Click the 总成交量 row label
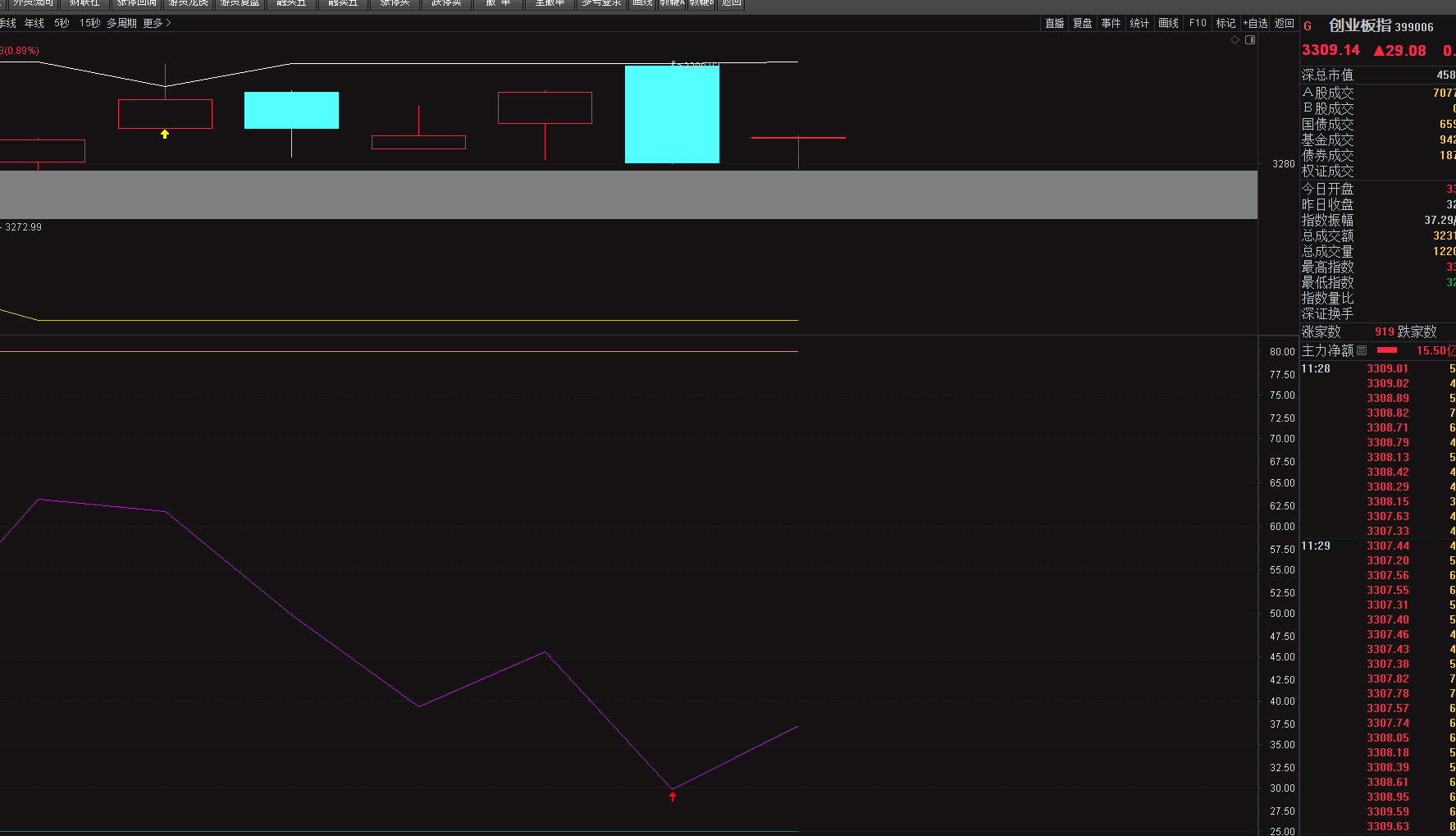The height and width of the screenshot is (836, 1456). 1327,251
